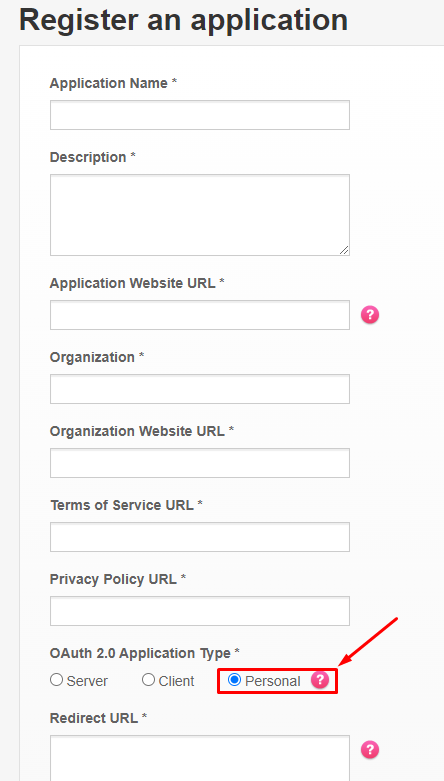This screenshot has width=444, height=781.
Task: Focus the Application Website URL field
Action: [200, 315]
